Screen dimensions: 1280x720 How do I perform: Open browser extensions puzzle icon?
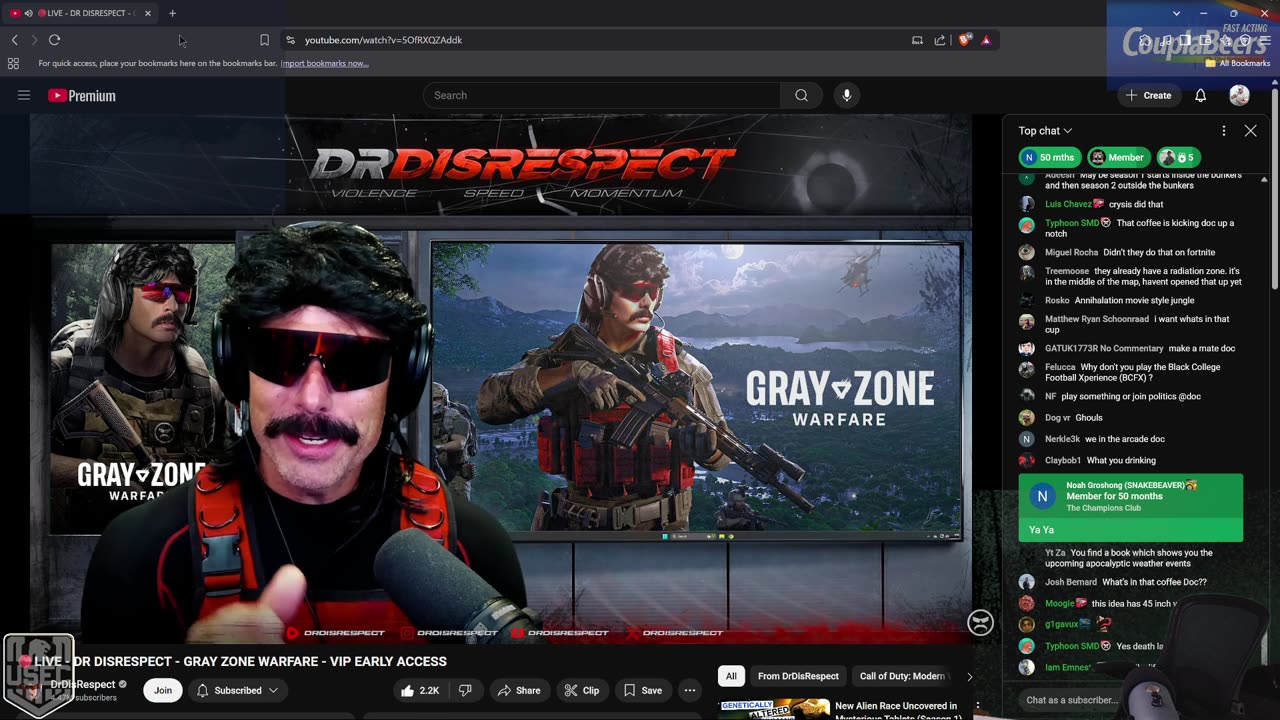(1147, 40)
